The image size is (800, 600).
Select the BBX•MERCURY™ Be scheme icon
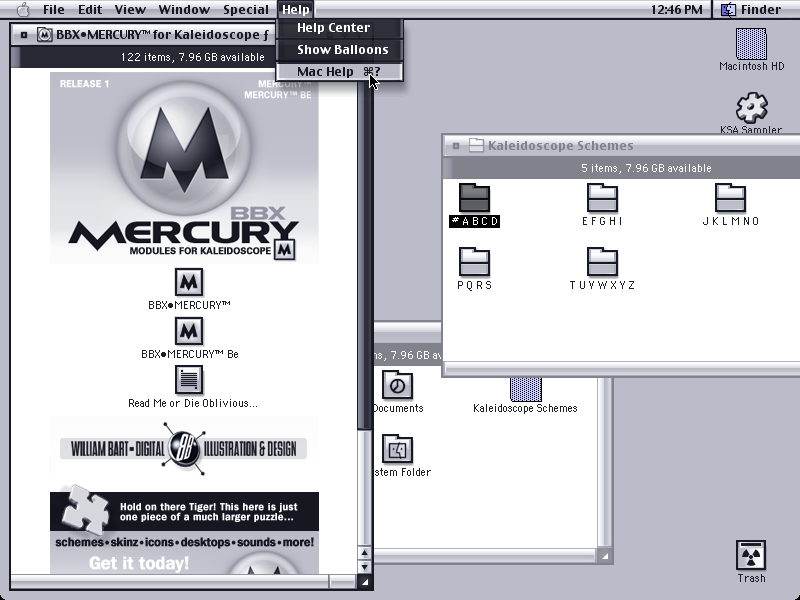pyautogui.click(x=189, y=331)
